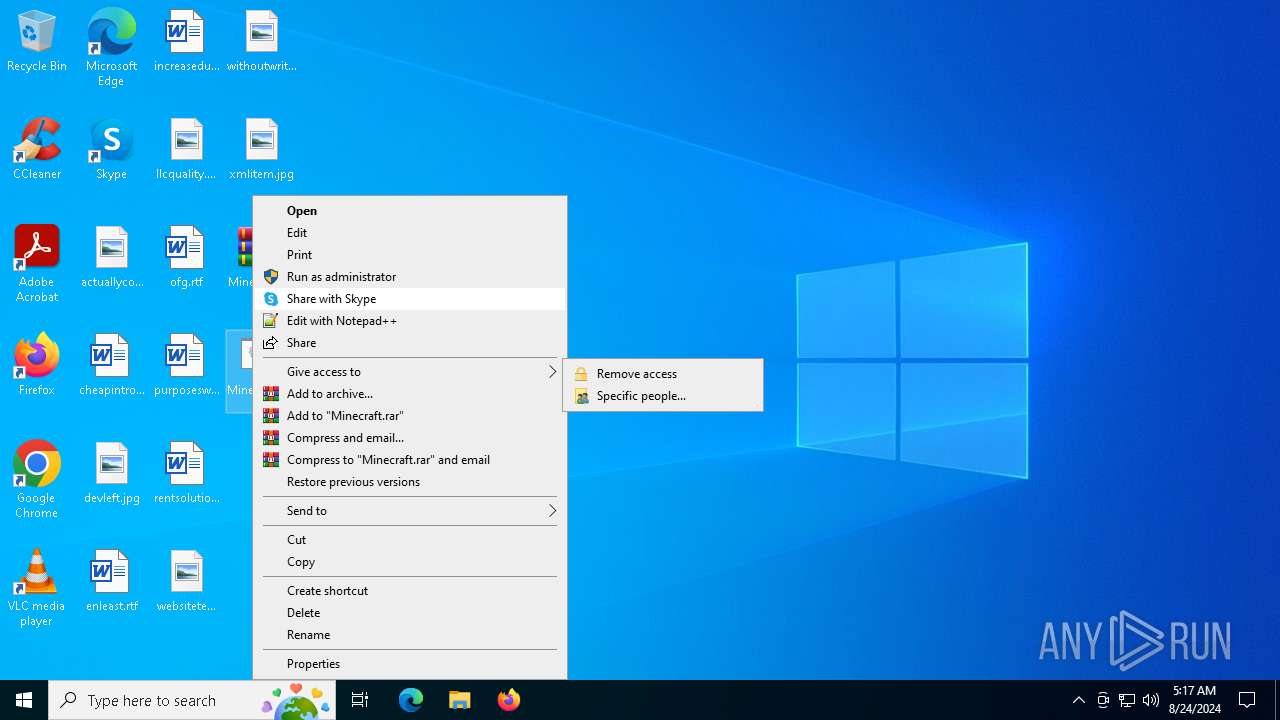The width and height of the screenshot is (1280, 720).
Task: Select the actuallyco... image file icon
Action: pyautogui.click(x=111, y=258)
